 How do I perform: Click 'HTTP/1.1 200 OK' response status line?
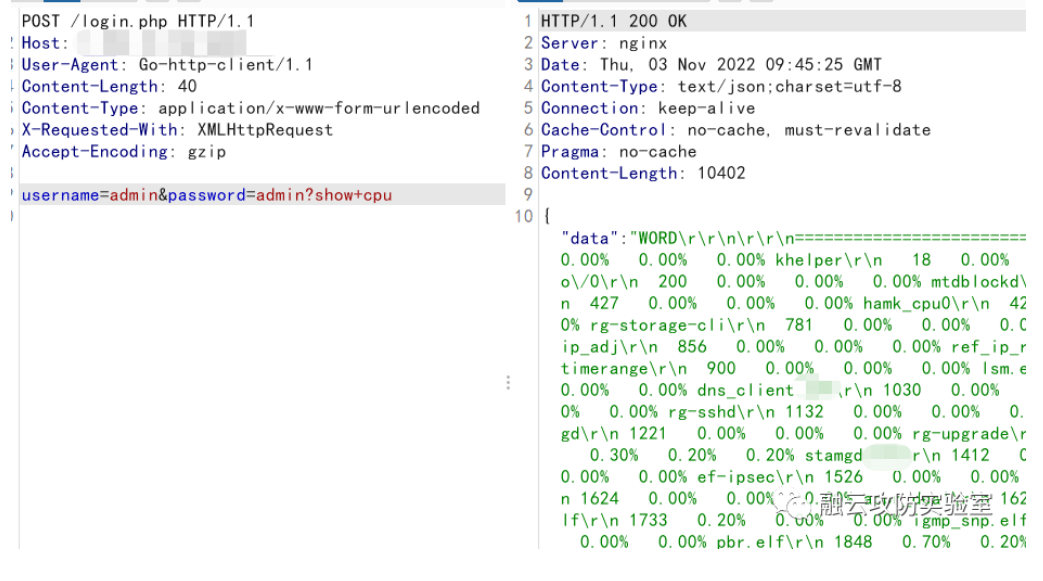(613, 21)
